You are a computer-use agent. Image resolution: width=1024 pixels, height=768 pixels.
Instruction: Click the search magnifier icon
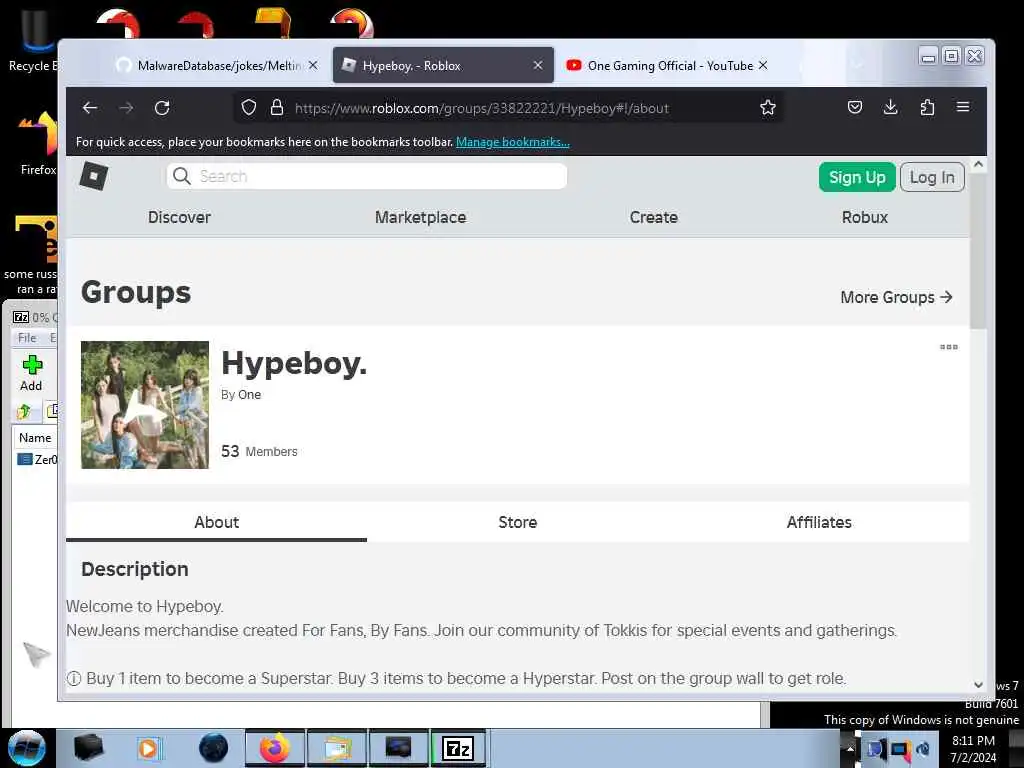coord(182,176)
